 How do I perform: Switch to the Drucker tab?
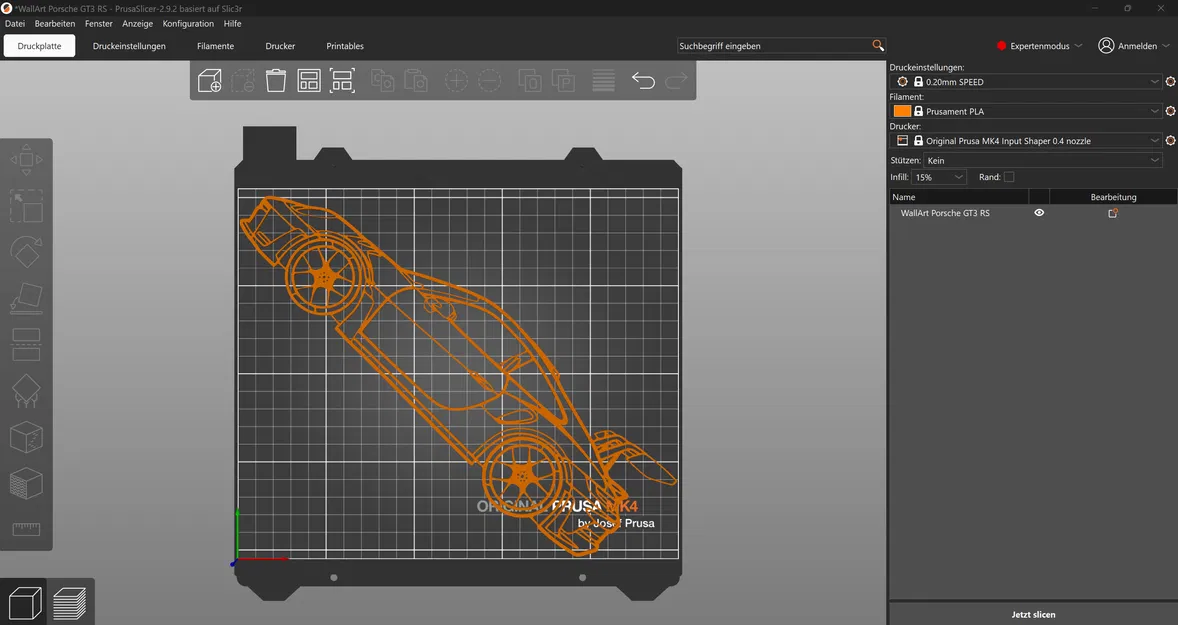click(280, 46)
